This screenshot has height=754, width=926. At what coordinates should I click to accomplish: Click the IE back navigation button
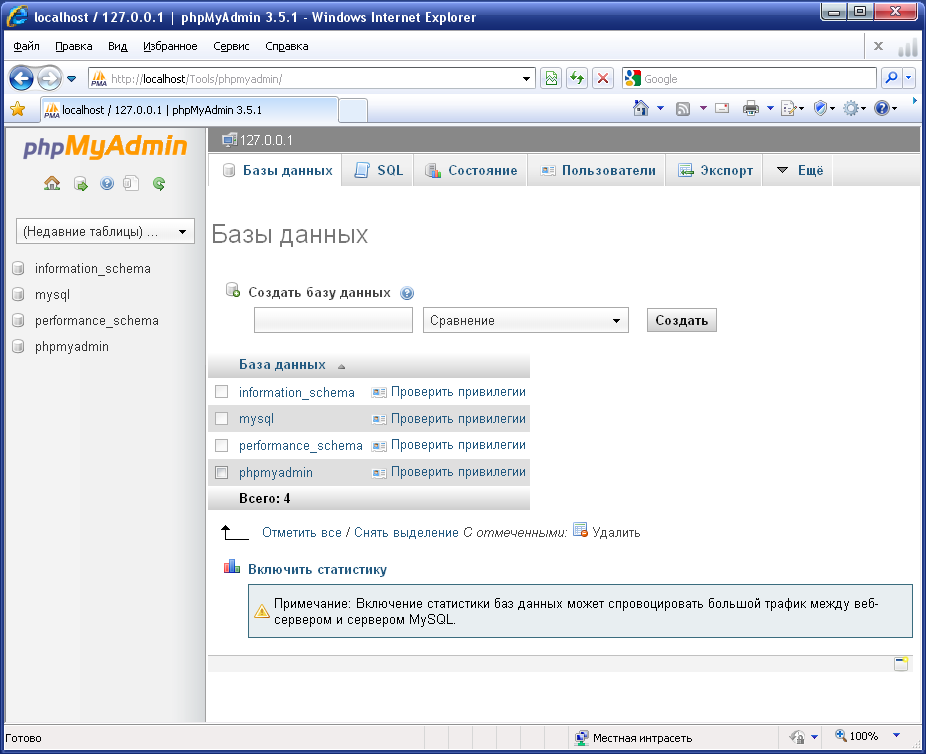pyautogui.click(x=21, y=79)
